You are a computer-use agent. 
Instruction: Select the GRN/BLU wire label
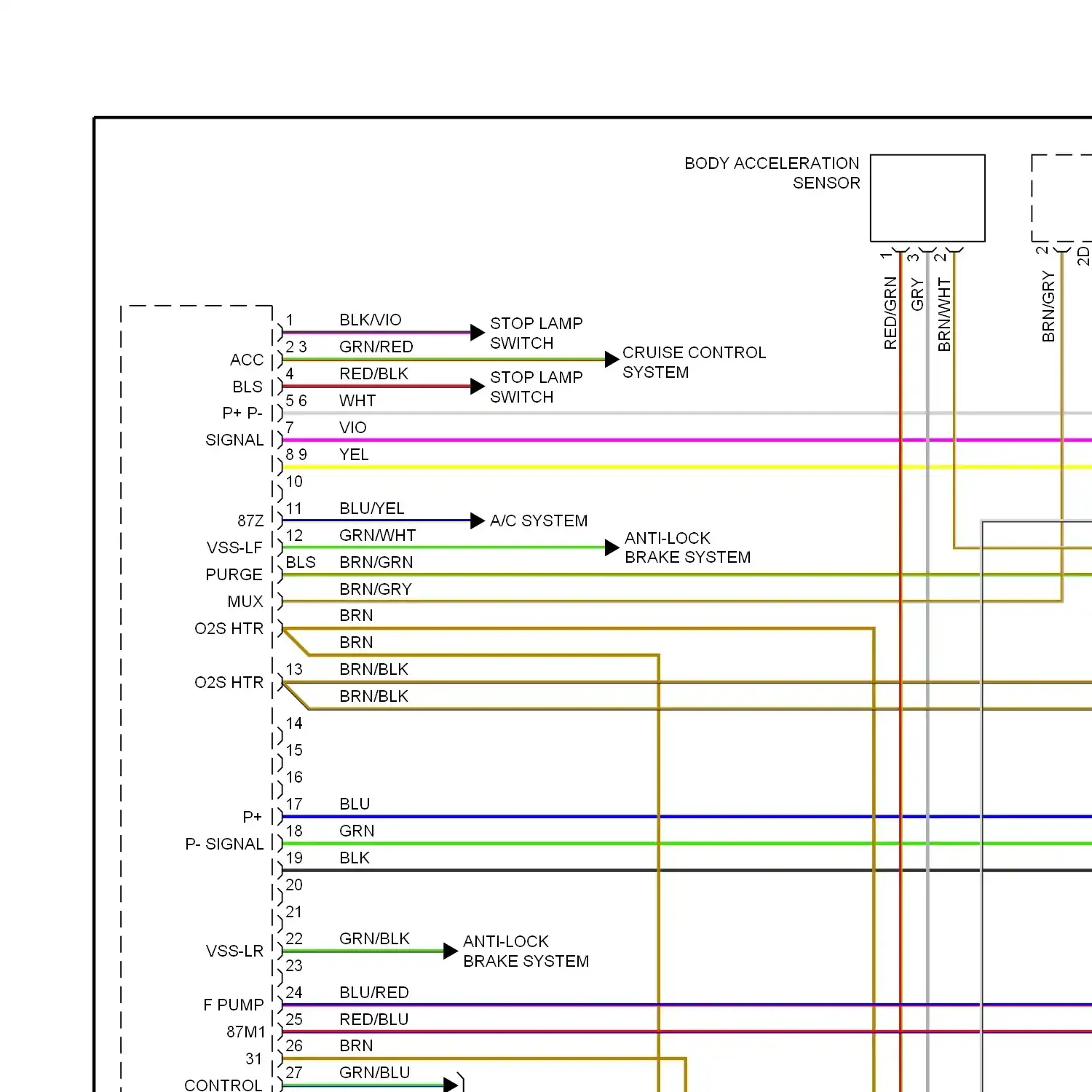point(374,1072)
